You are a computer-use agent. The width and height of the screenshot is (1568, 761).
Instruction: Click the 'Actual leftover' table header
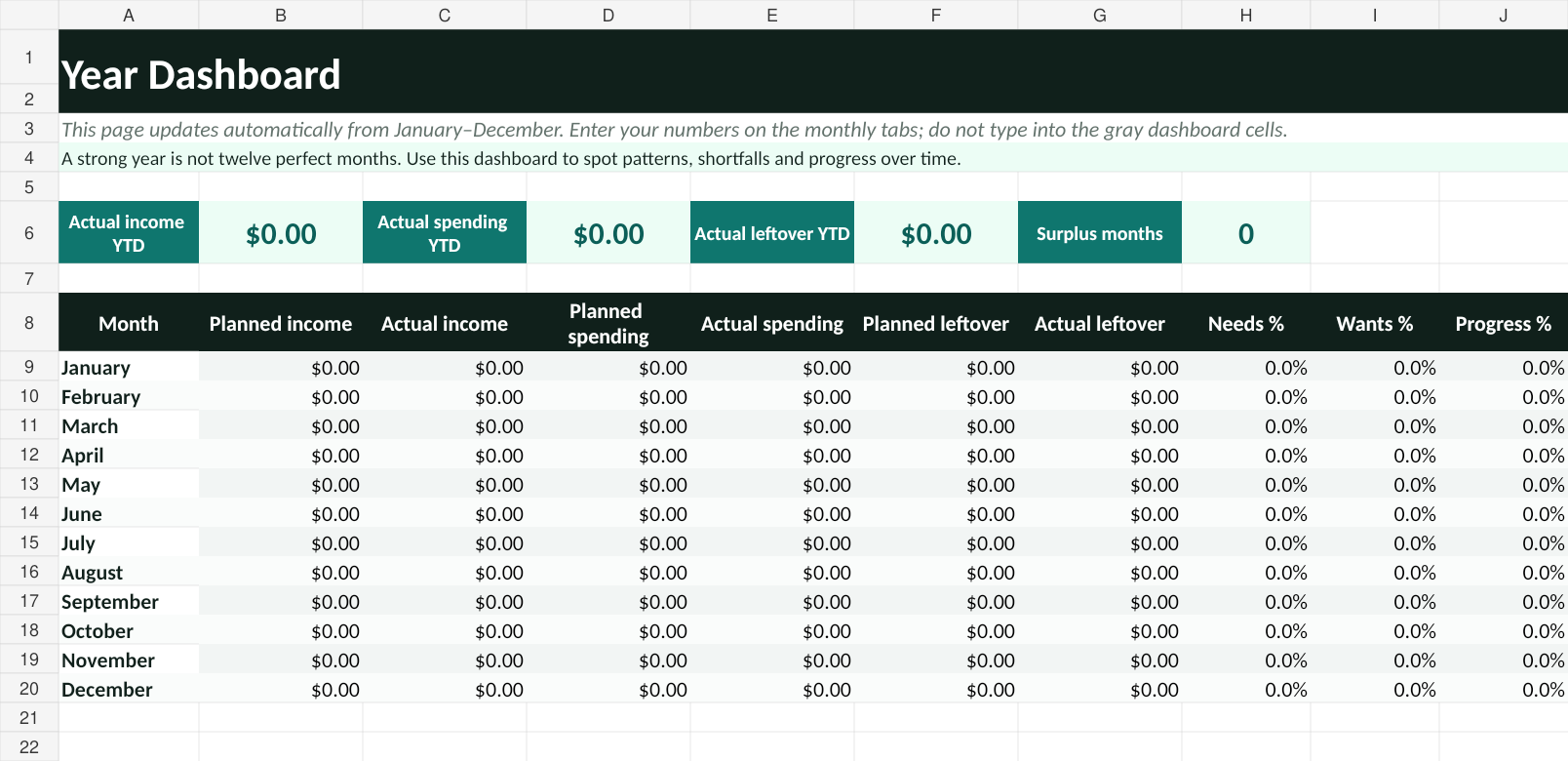1100,323
